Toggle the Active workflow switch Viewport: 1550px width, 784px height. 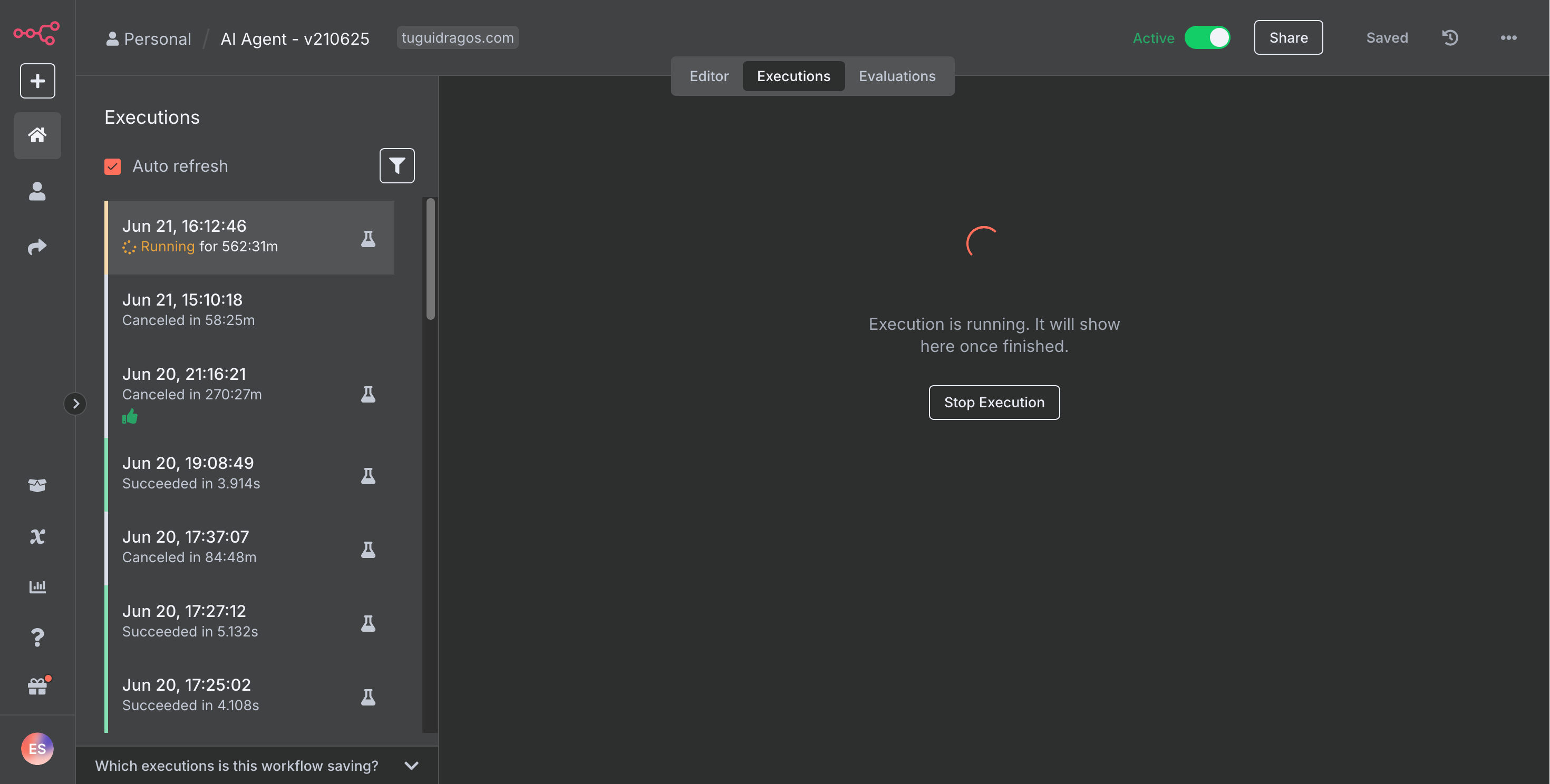[1207, 38]
